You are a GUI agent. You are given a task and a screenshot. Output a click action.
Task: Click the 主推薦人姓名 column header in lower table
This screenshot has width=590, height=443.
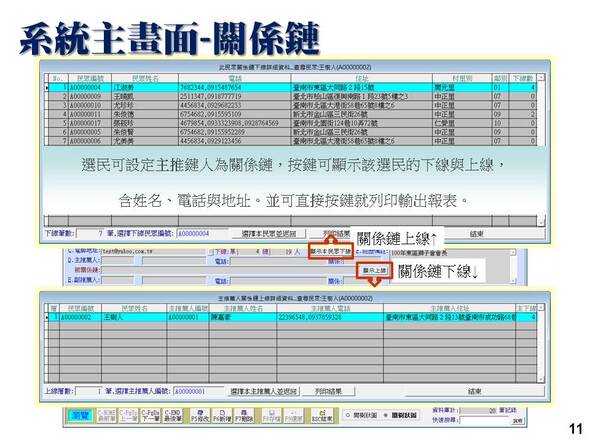243,308
